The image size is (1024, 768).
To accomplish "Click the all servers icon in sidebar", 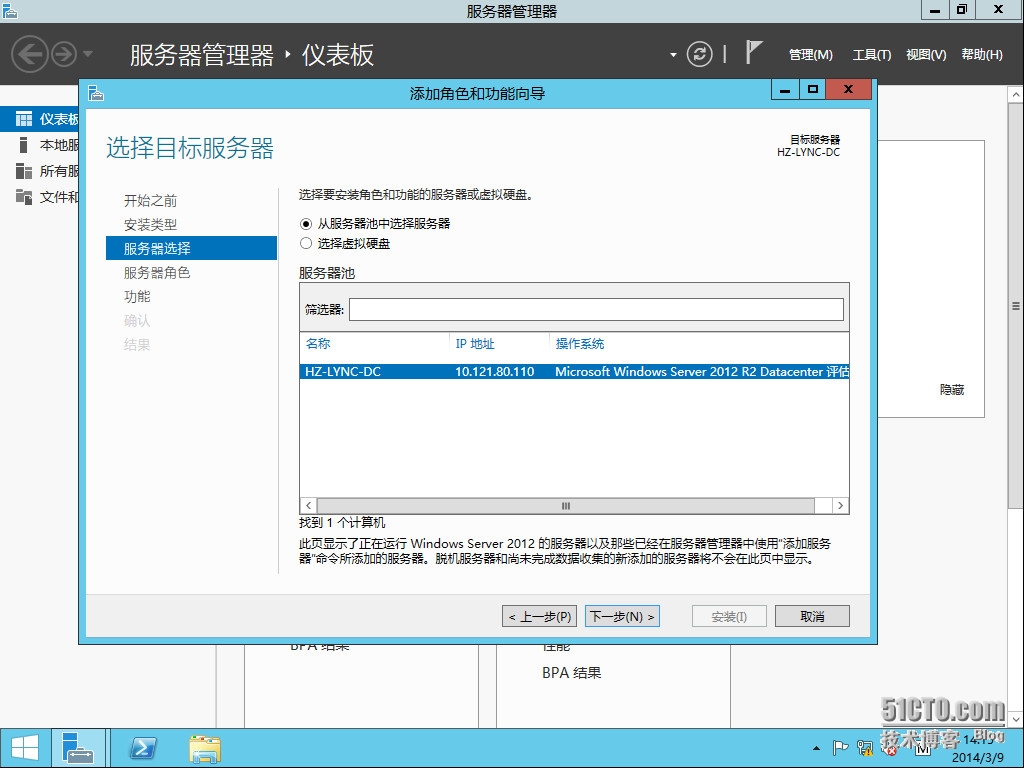I will 24,171.
